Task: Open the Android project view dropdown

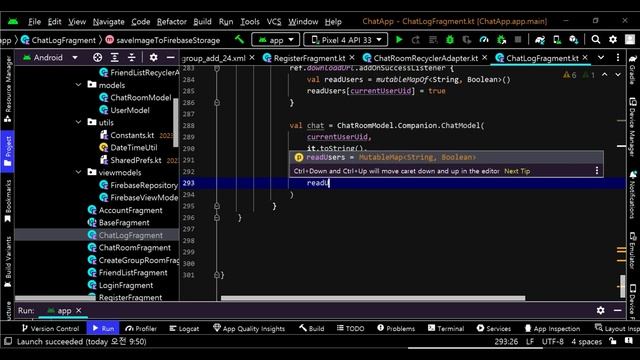Action: [50, 58]
